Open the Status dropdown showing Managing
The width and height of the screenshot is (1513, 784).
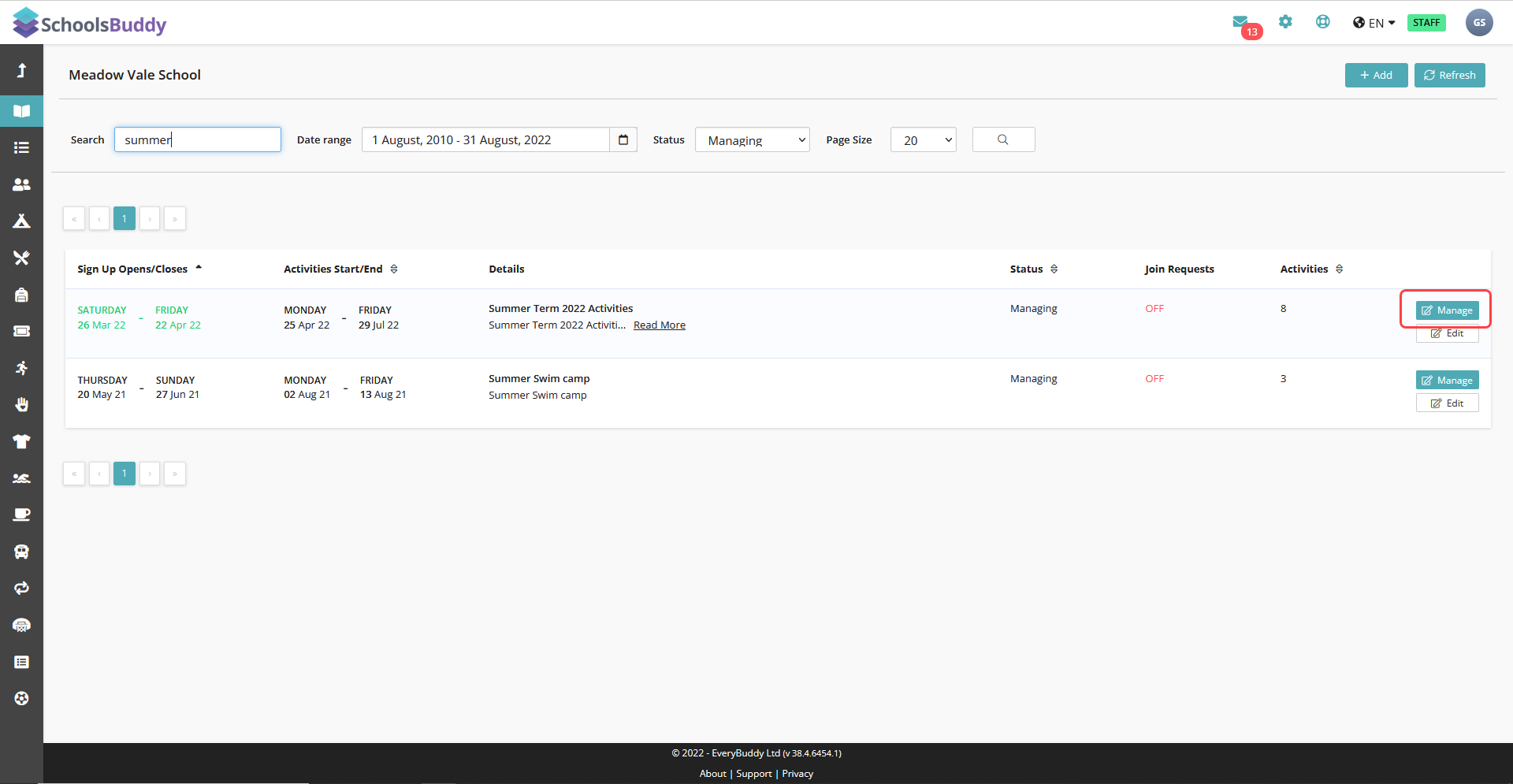753,139
